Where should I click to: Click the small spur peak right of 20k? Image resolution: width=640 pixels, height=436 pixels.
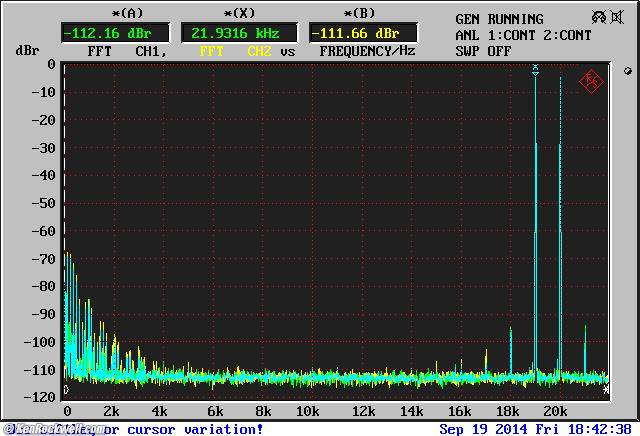click(585, 349)
